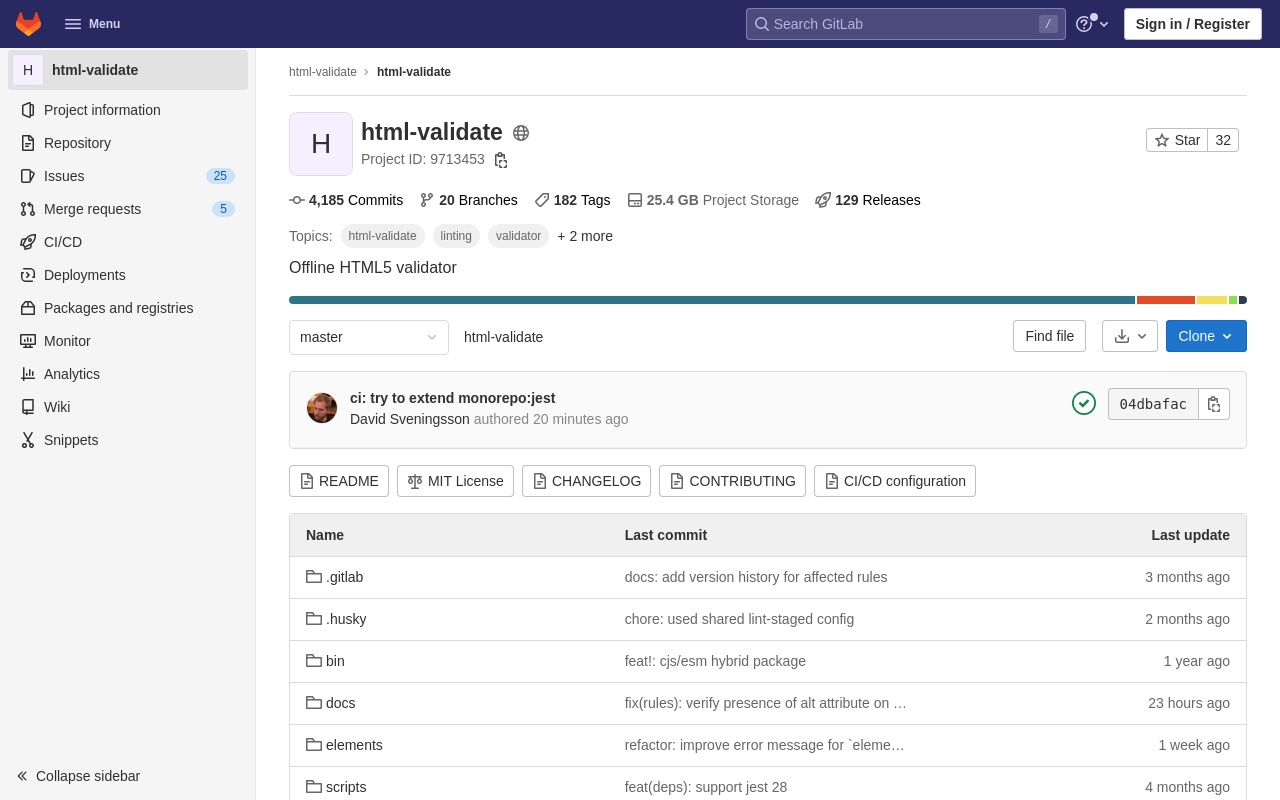Open the passed pipeline status icon
1280x800 pixels.
coord(1084,403)
